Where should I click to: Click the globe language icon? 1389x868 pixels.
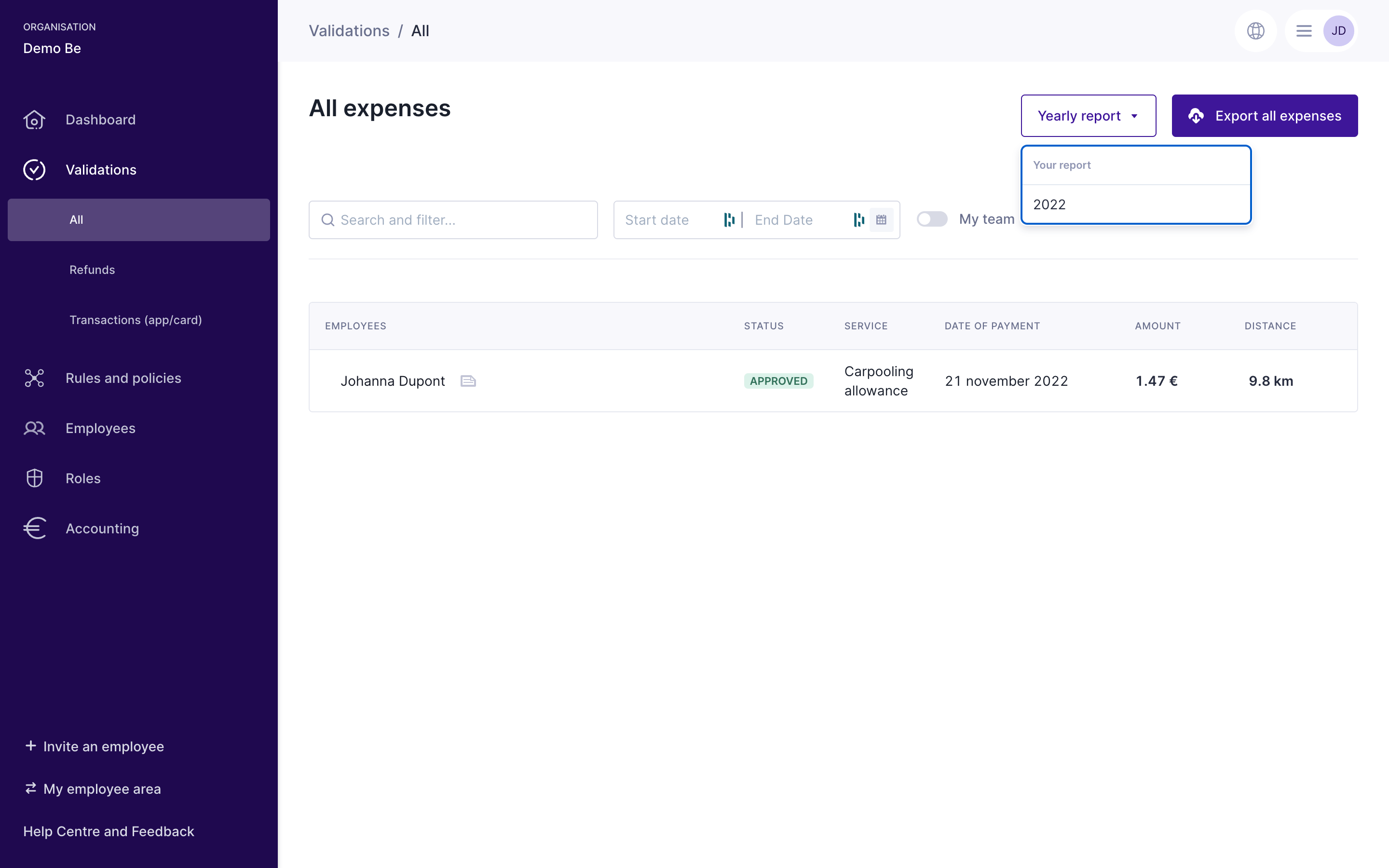pos(1255,31)
